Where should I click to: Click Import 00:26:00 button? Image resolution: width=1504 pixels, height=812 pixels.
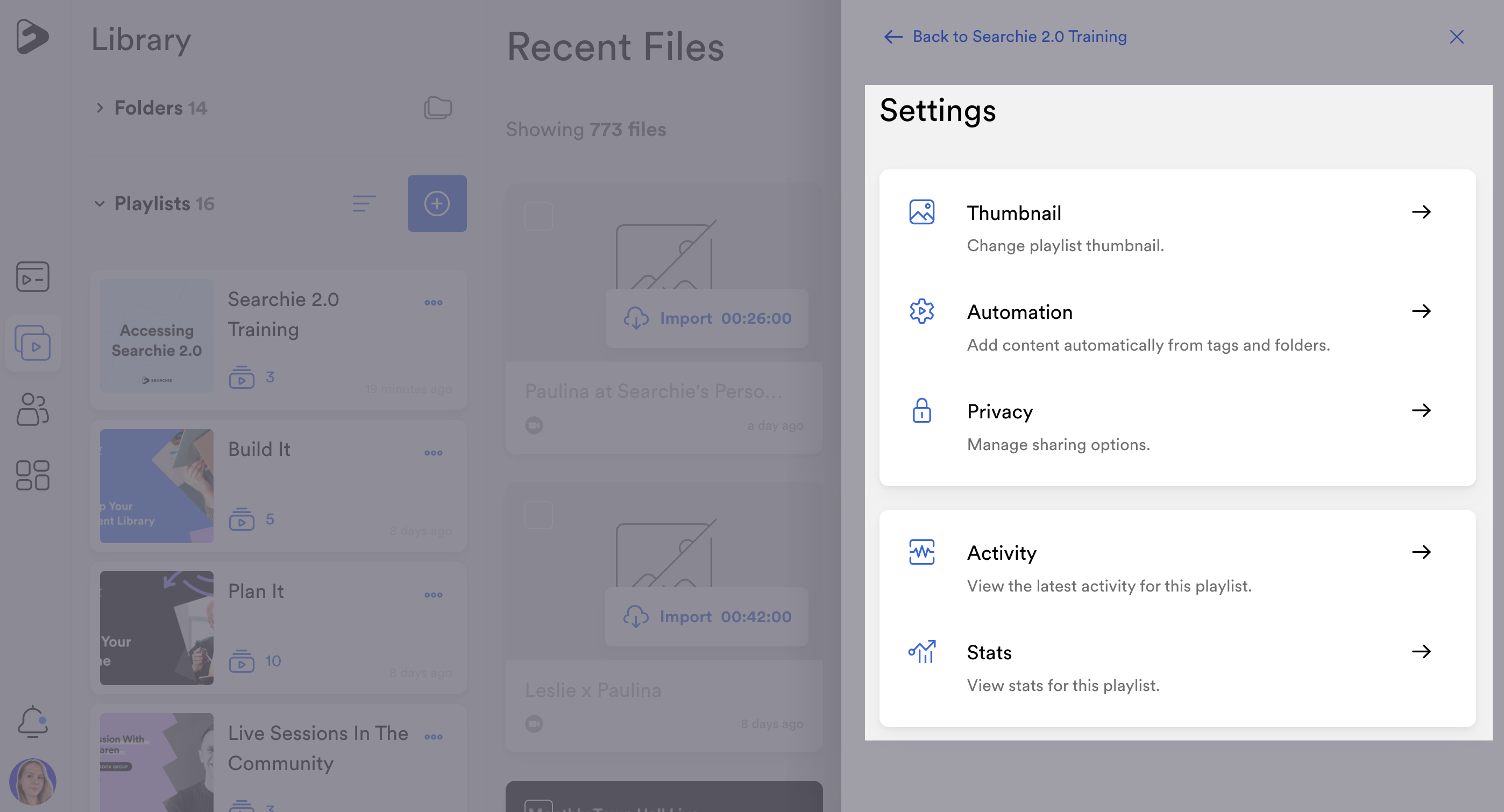(x=707, y=318)
